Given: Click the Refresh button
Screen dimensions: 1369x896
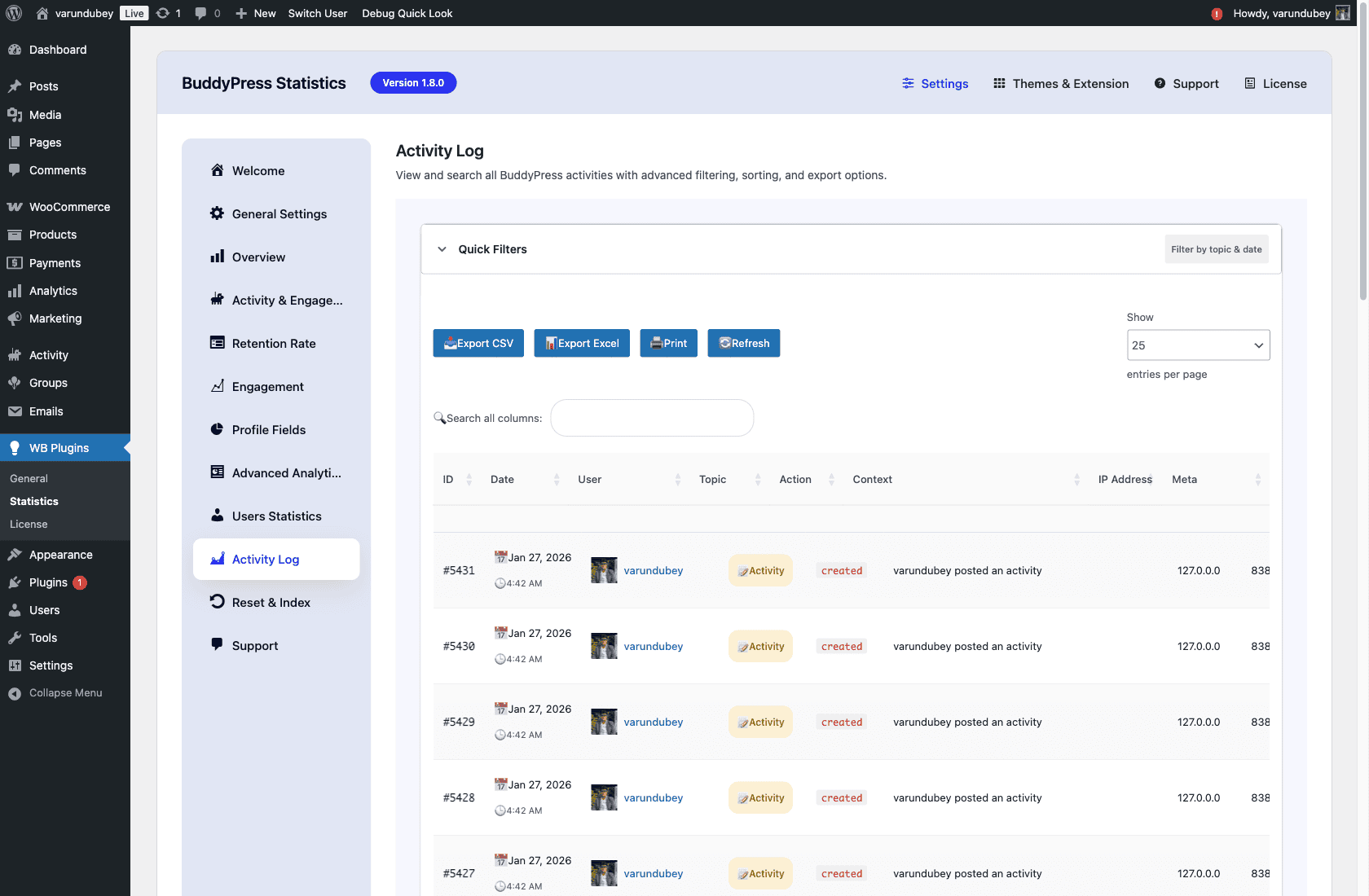Looking at the screenshot, I should click(x=743, y=343).
